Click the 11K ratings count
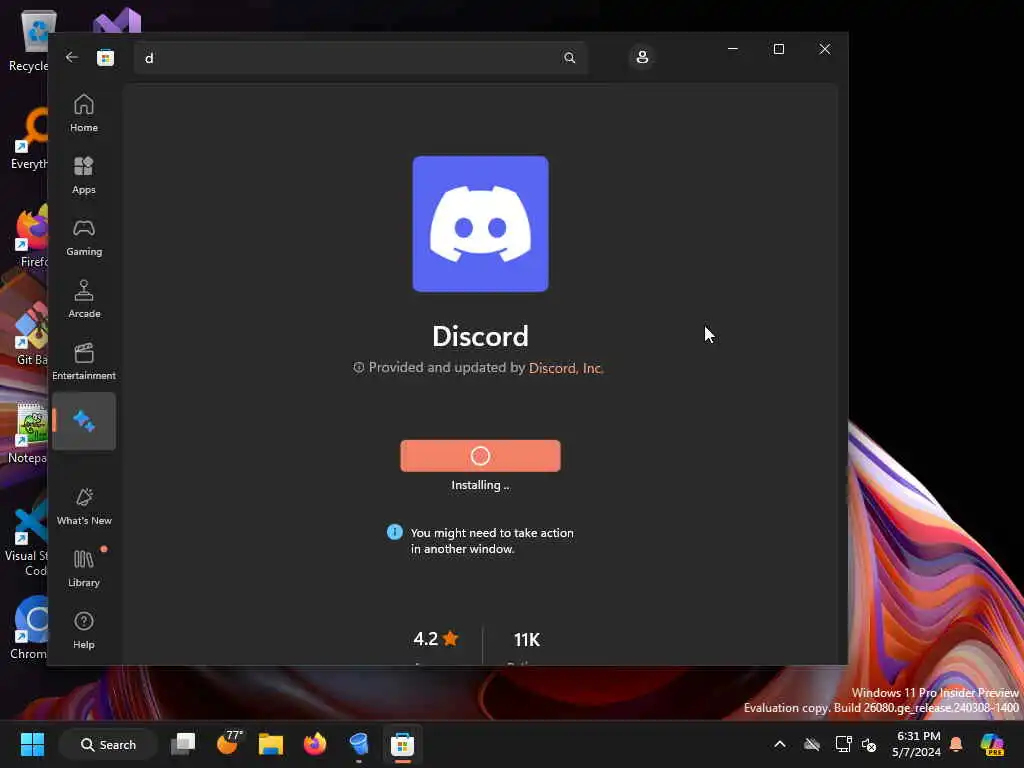 point(526,640)
